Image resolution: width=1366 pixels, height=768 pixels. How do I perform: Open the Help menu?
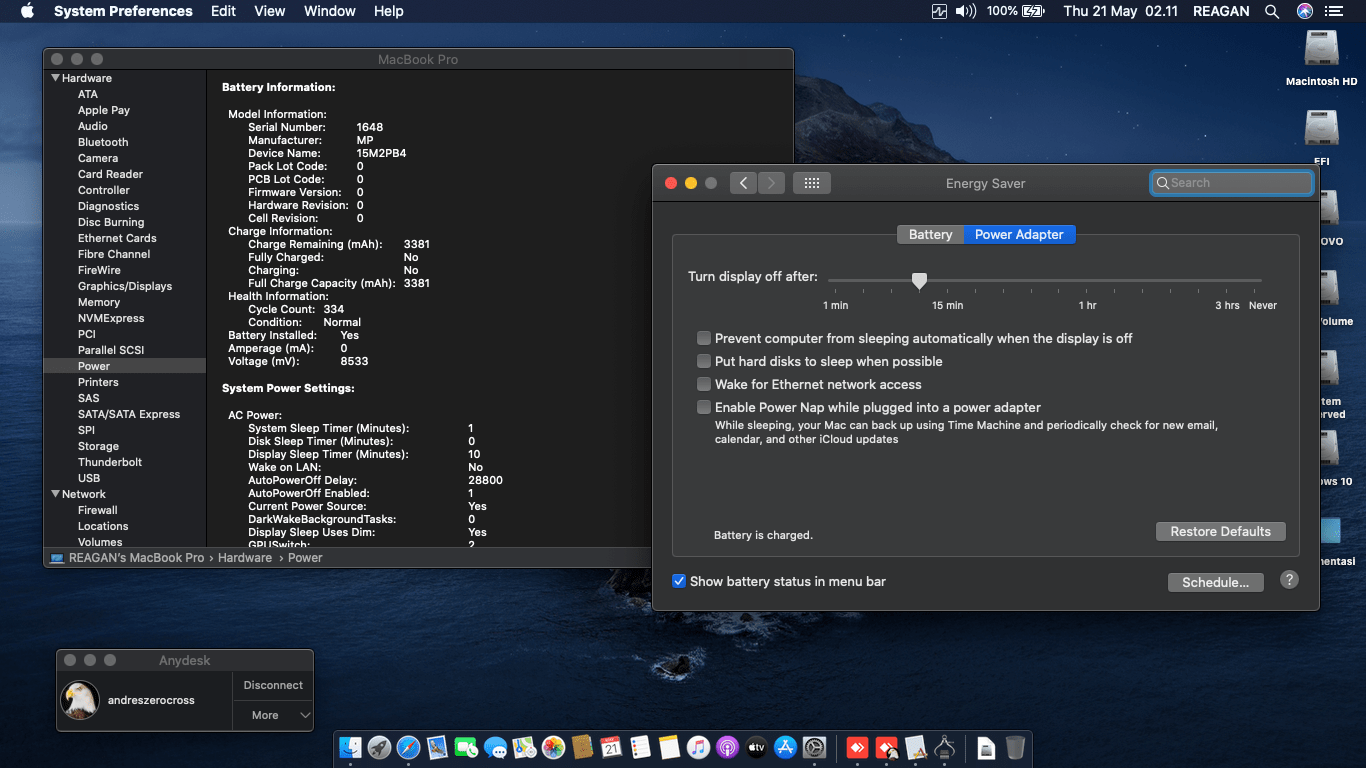(388, 11)
